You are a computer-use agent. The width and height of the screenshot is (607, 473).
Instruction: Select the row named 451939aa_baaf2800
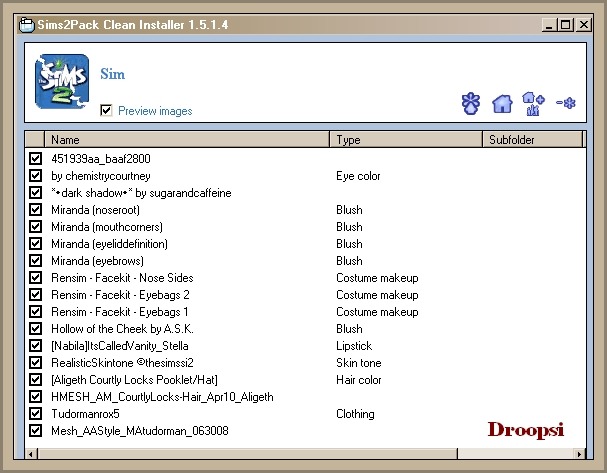coord(101,159)
